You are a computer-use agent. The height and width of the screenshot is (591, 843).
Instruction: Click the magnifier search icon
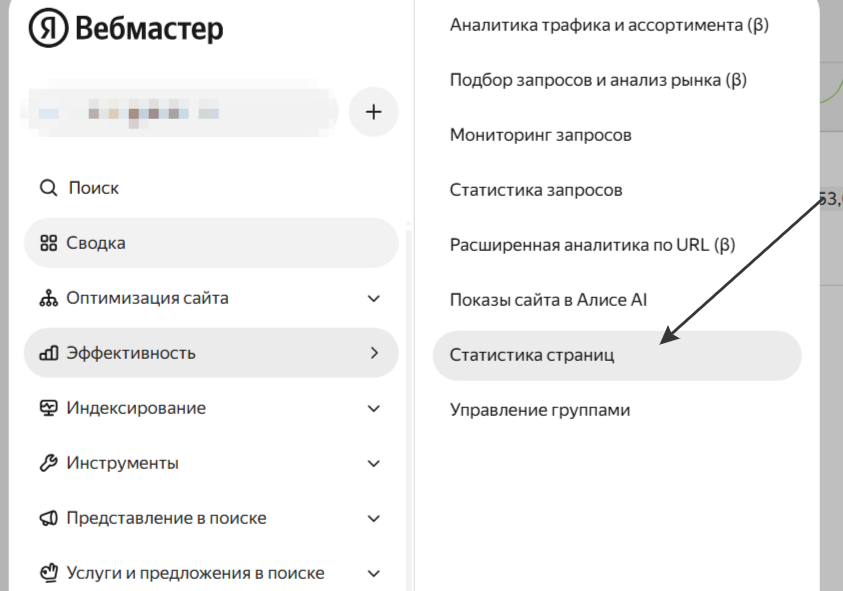[48, 188]
